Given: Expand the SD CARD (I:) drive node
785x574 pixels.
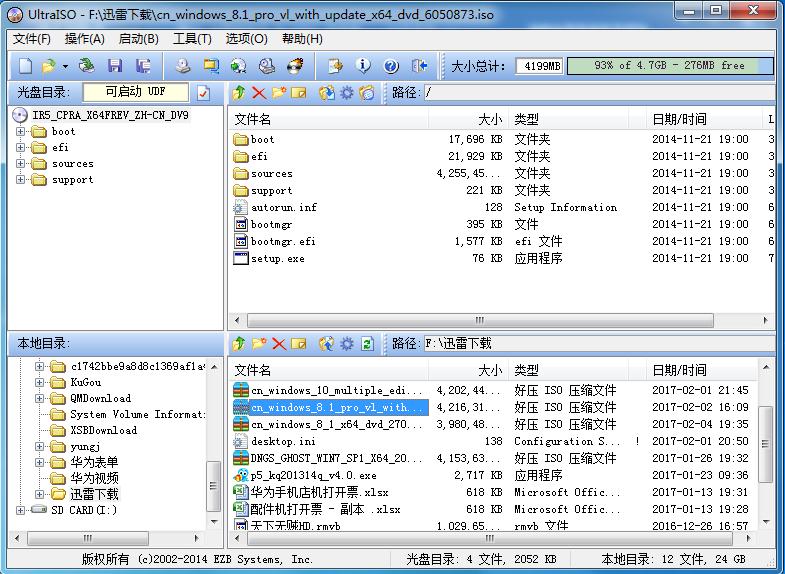Looking at the screenshot, I should (20, 510).
